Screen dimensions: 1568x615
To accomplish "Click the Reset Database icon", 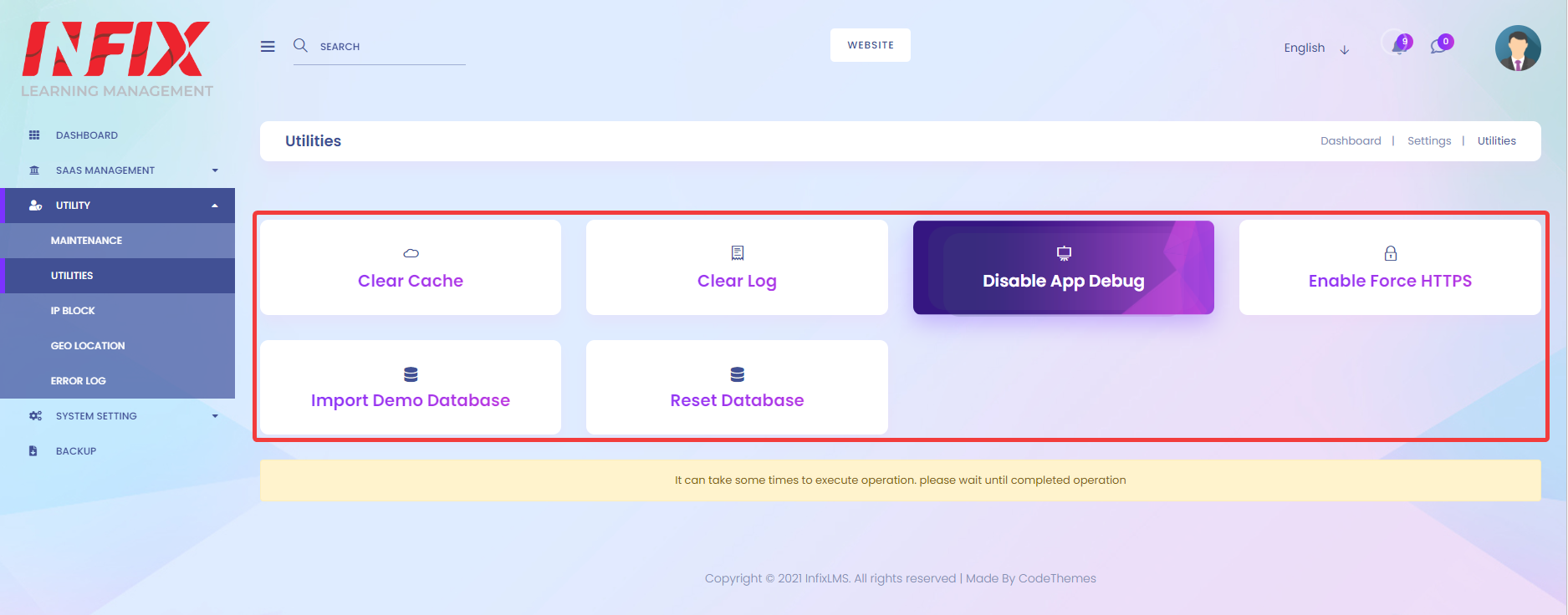I will 737,374.
